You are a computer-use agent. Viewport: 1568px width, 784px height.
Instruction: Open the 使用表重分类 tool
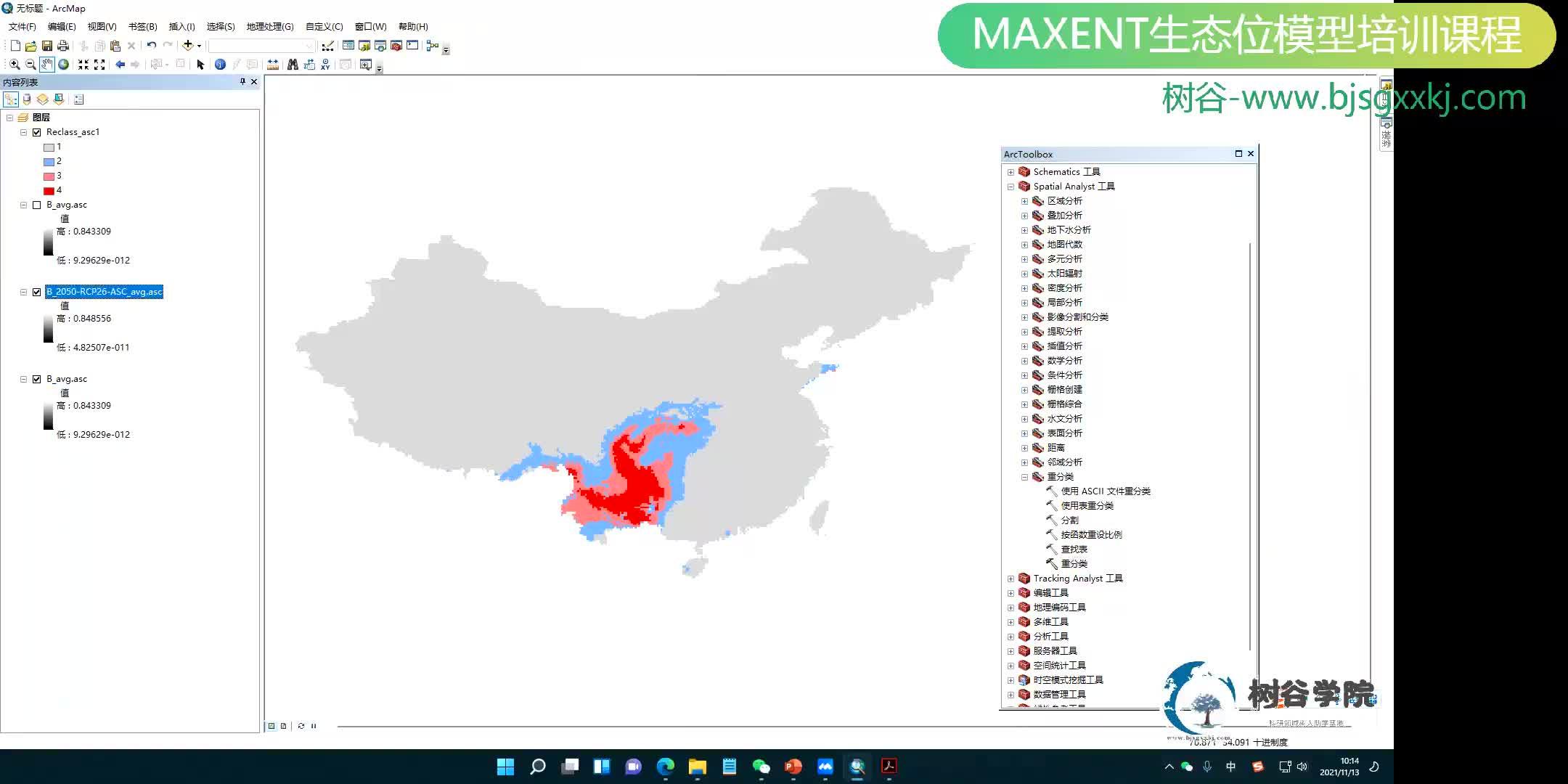(1087, 506)
